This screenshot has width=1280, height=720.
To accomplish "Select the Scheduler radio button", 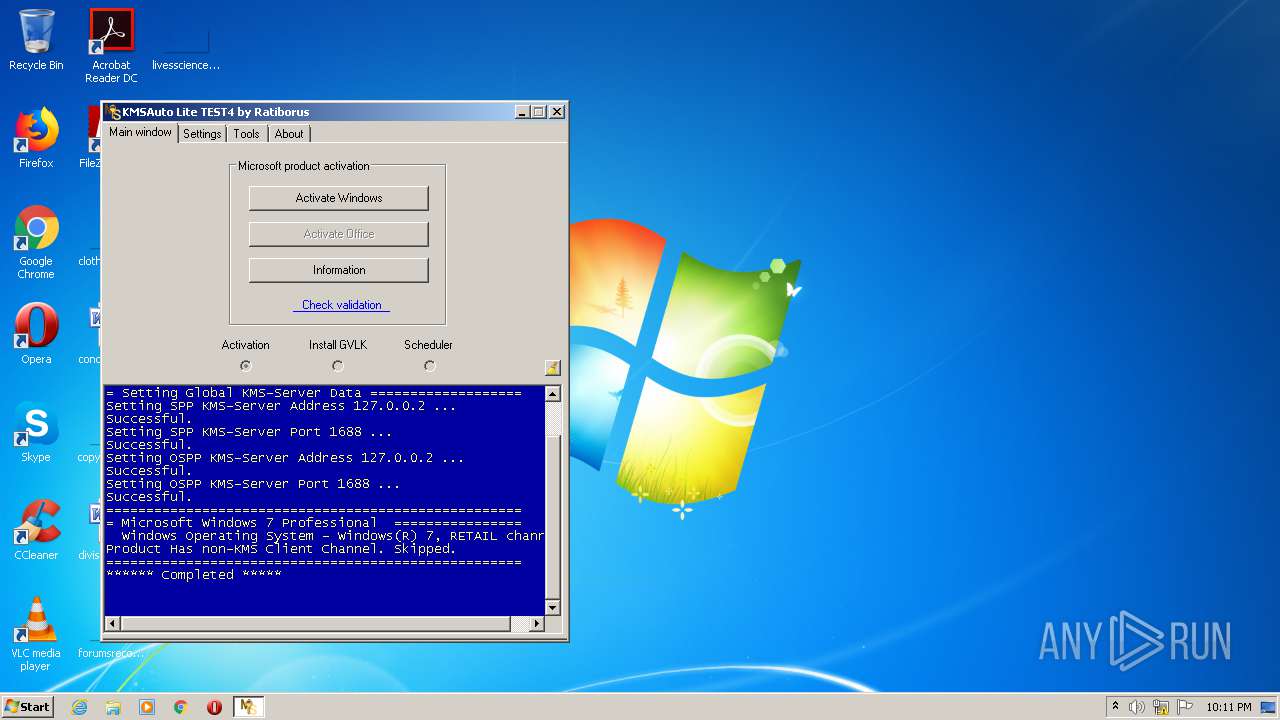I will 429,366.
